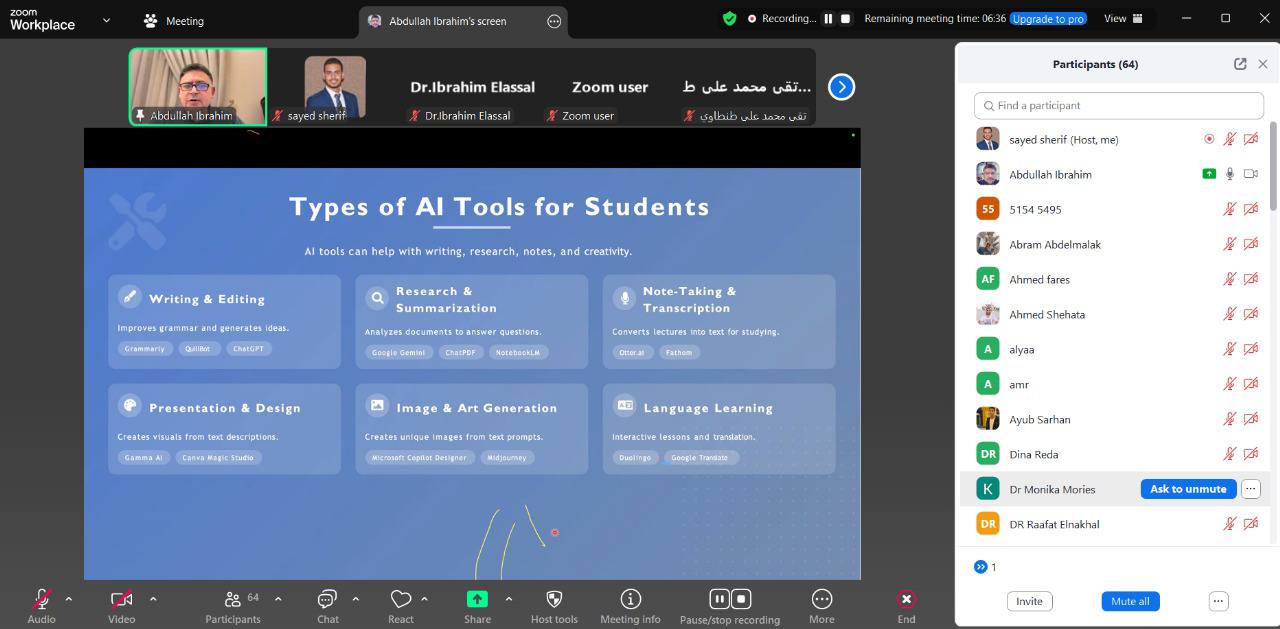Open the View layout menu
1280x629 pixels.
coord(1121,18)
